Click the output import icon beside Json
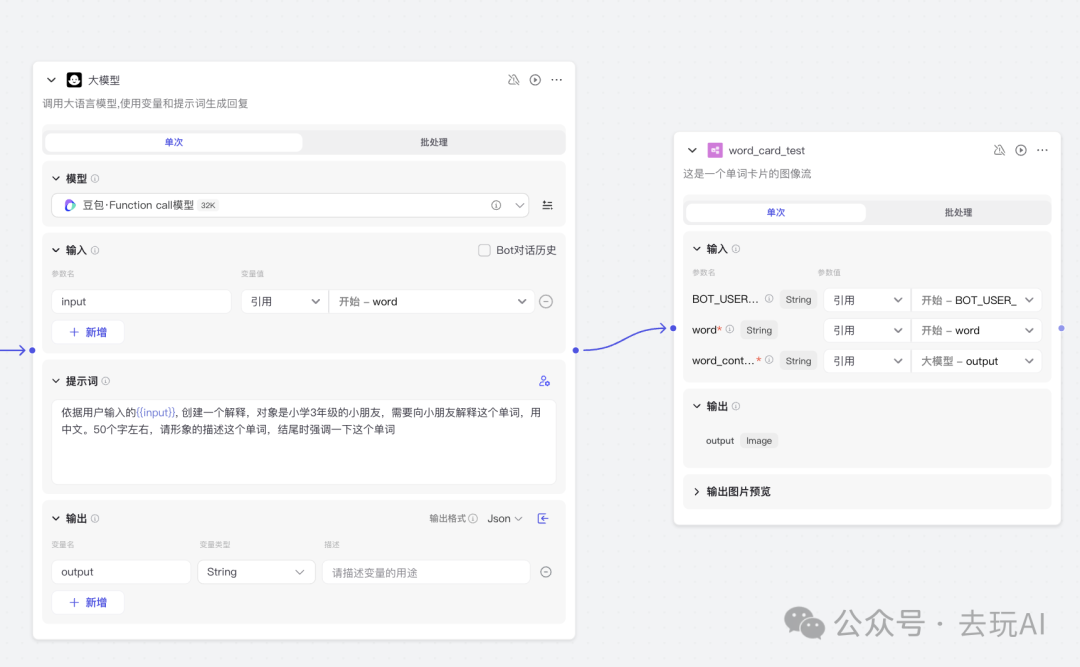This screenshot has height=667, width=1080. pos(543,518)
